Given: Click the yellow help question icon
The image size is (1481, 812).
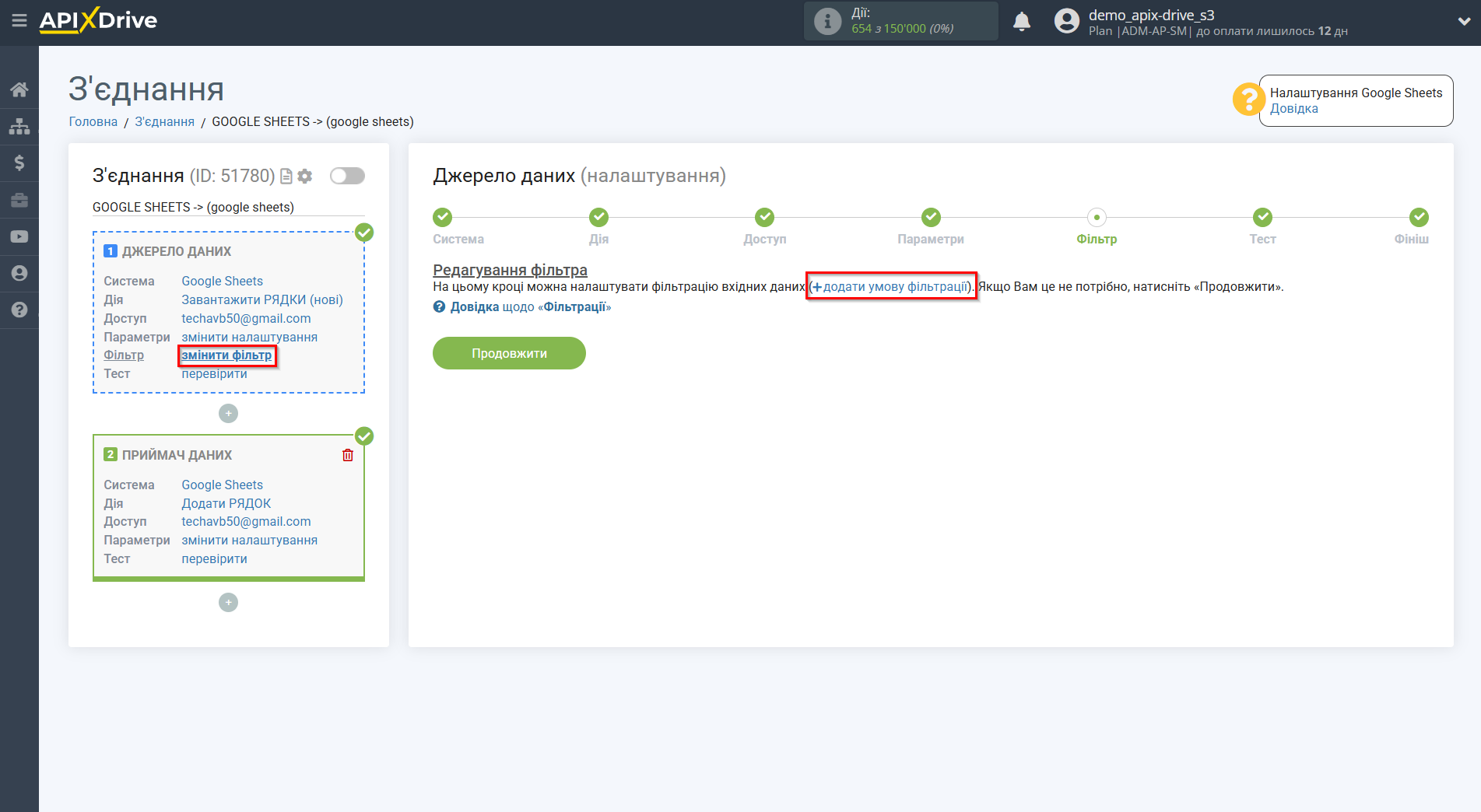Looking at the screenshot, I should pyautogui.click(x=1248, y=100).
